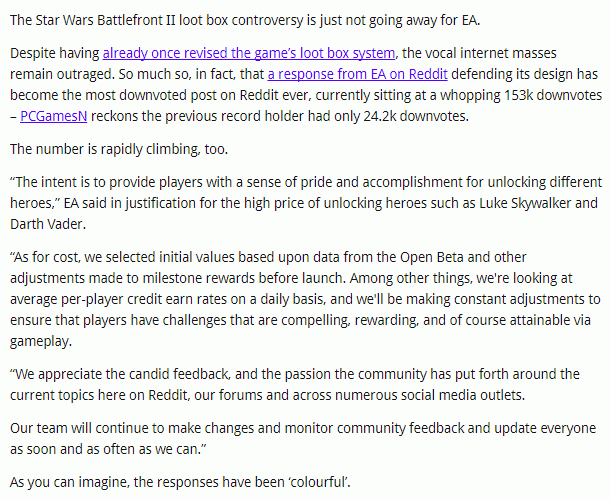Viewport: 611px width, 499px height.
Task: Follow the PCGamesN link
Action: pos(53,116)
